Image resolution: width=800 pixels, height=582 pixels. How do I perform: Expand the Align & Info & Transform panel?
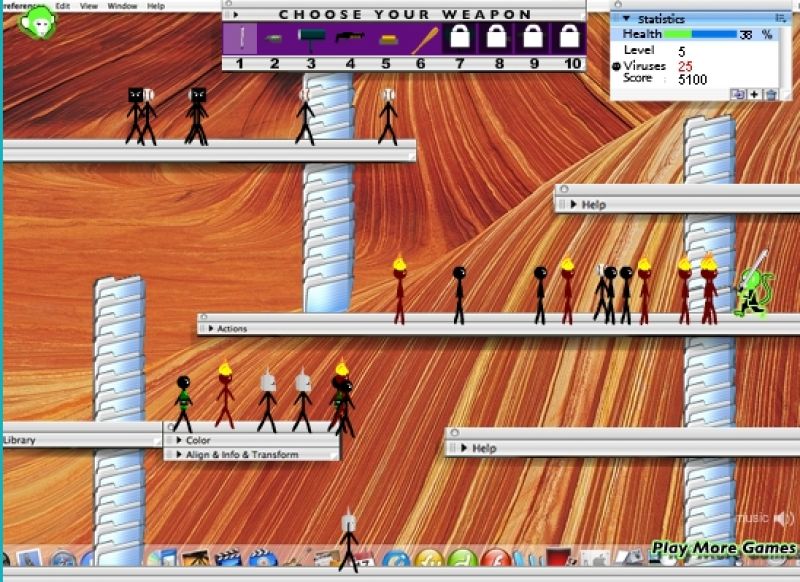[179, 454]
